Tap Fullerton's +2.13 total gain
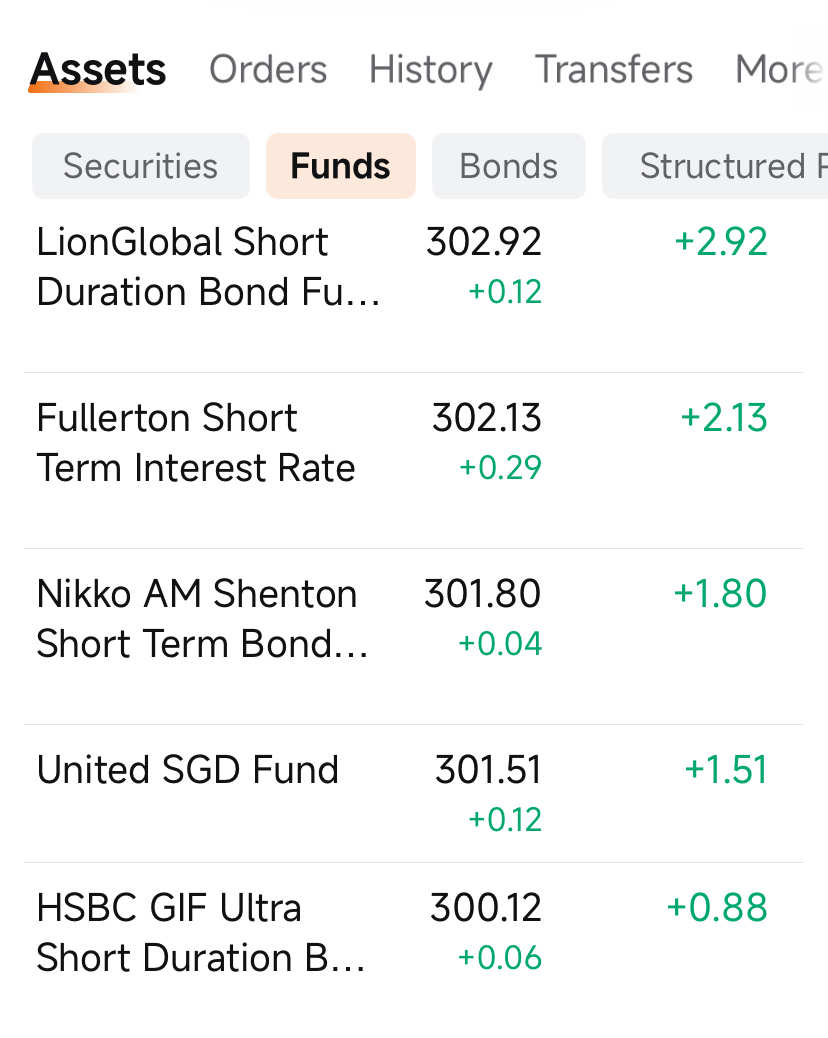This screenshot has width=828, height=1038. pyautogui.click(x=724, y=418)
